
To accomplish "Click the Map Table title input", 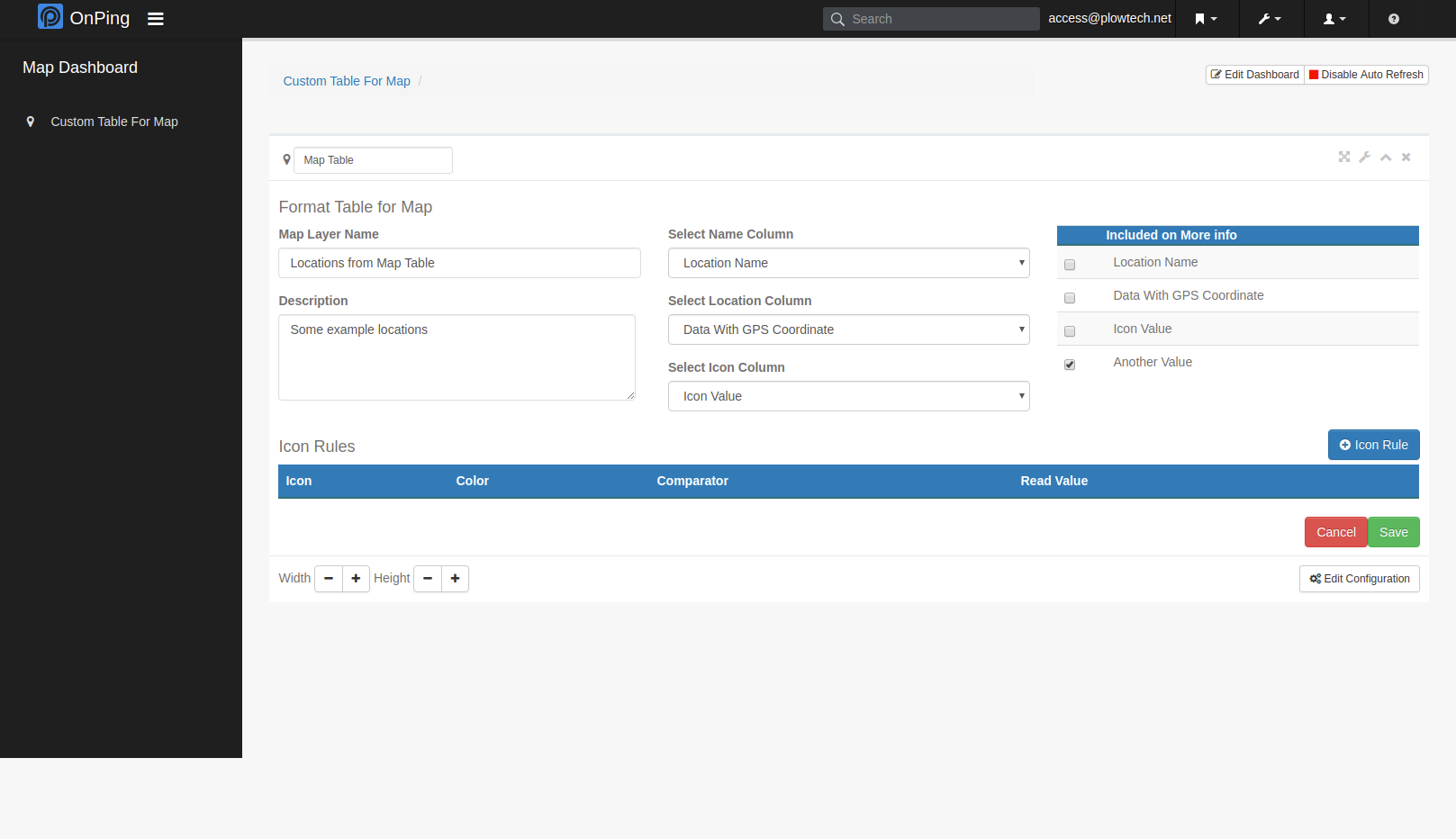I will point(373,160).
